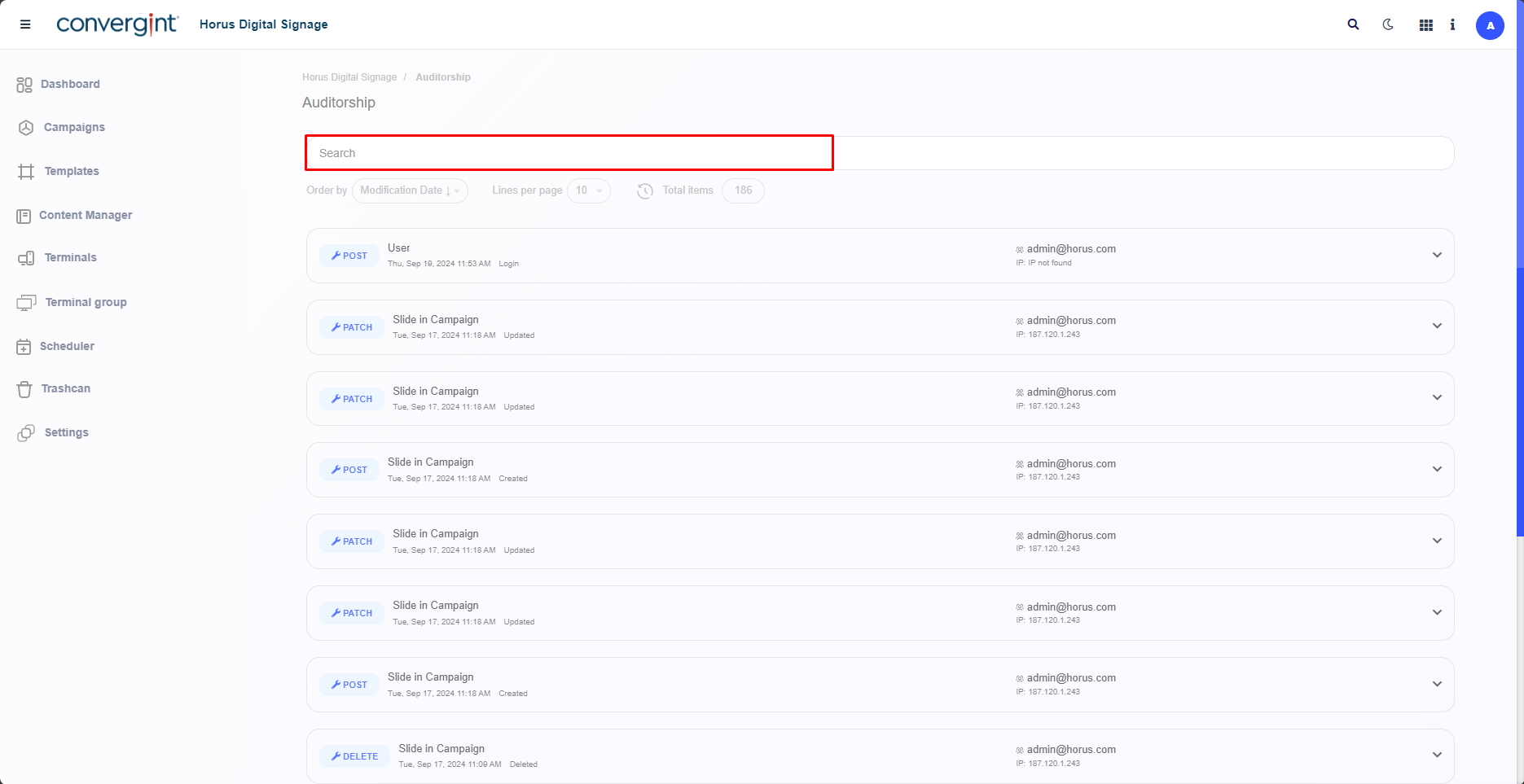
Task: Expand the Deleted Slide in Campaign entry
Action: coord(1437,755)
